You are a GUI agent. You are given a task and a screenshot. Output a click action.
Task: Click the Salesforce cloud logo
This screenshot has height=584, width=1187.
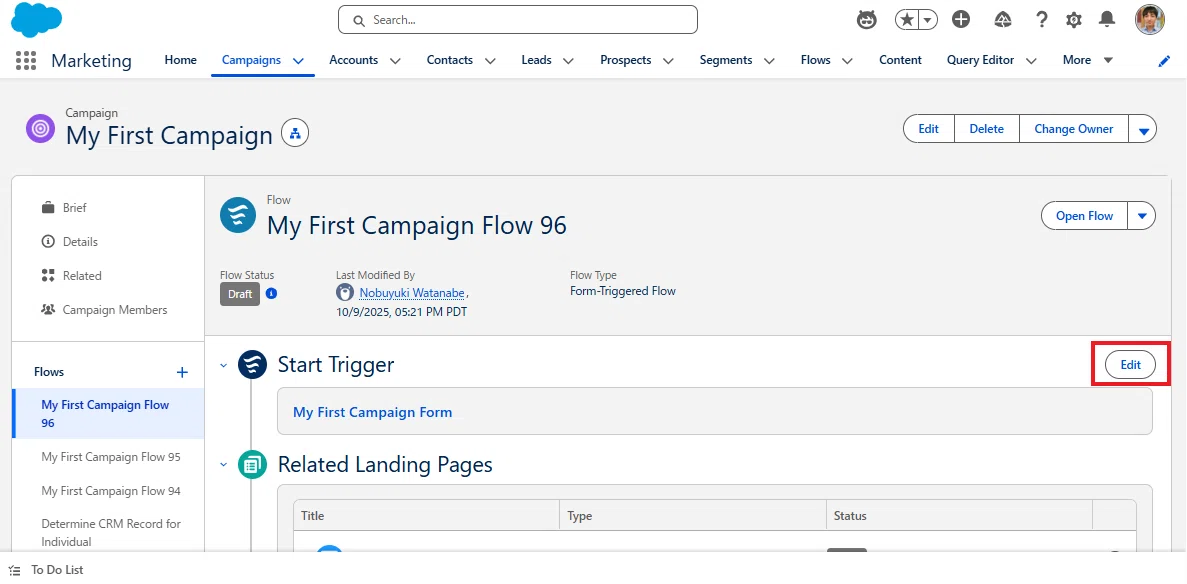[x=36, y=20]
